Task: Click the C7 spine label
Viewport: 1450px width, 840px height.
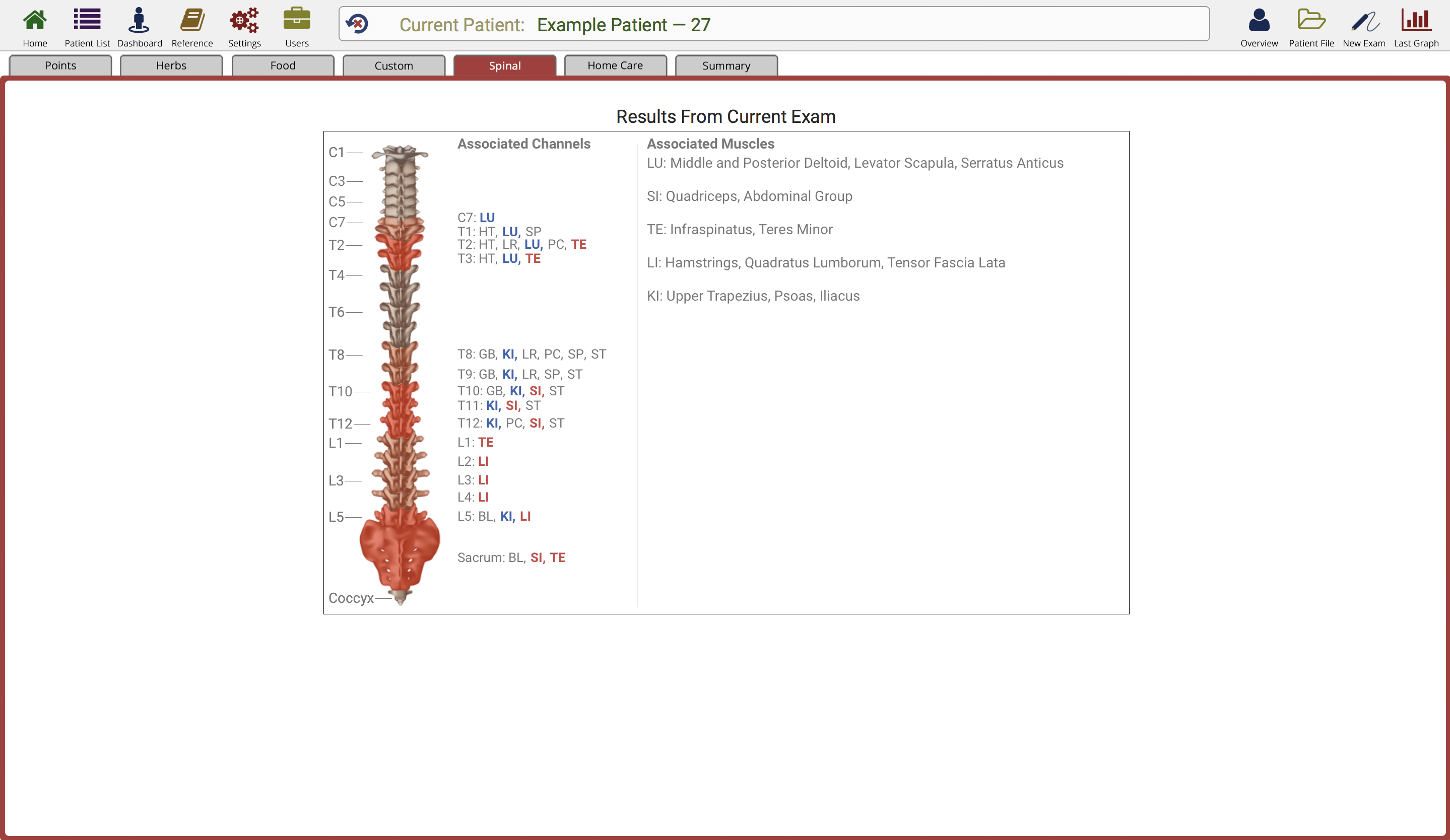Action: tap(337, 223)
